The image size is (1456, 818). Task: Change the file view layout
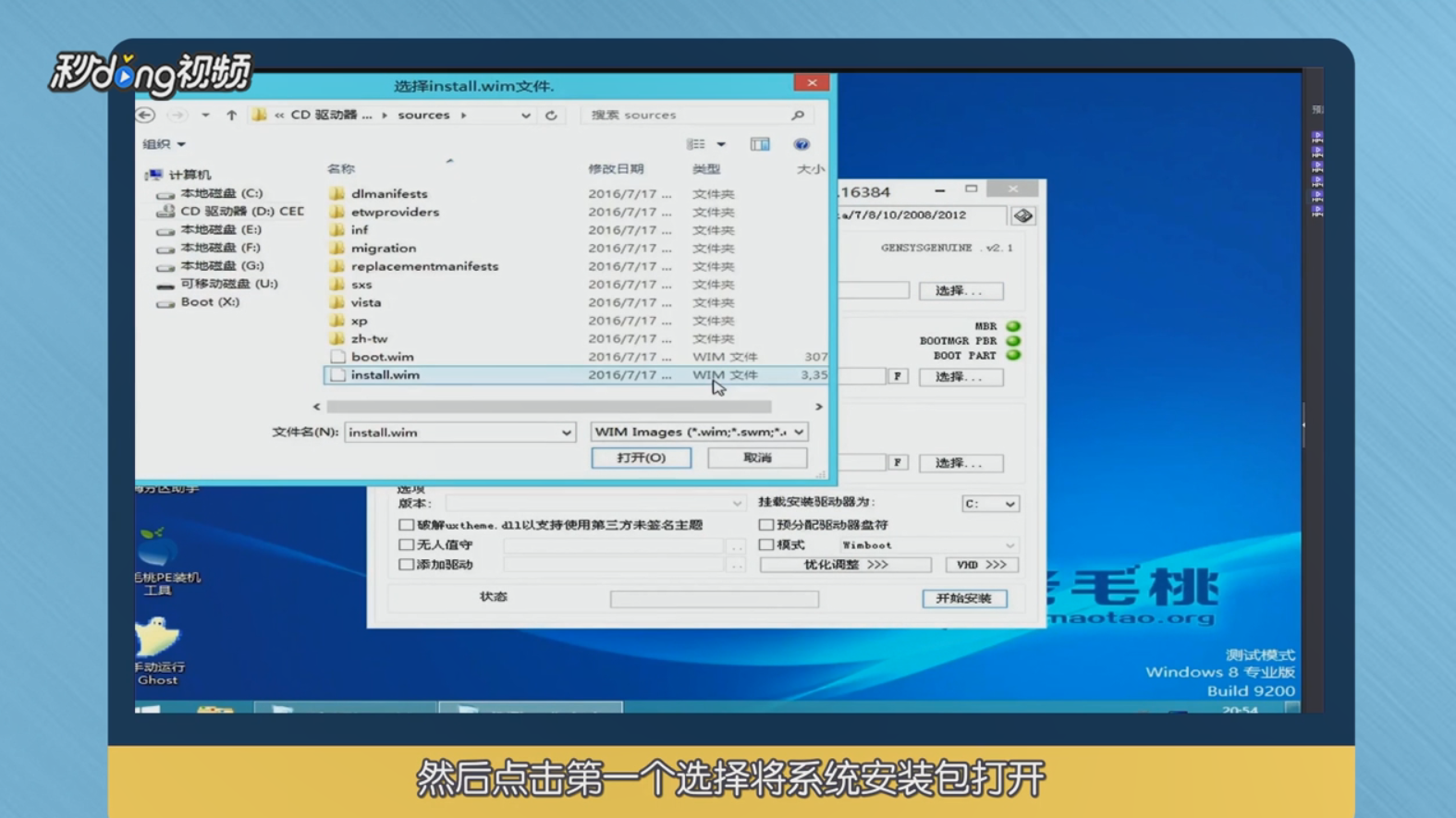tap(696, 144)
